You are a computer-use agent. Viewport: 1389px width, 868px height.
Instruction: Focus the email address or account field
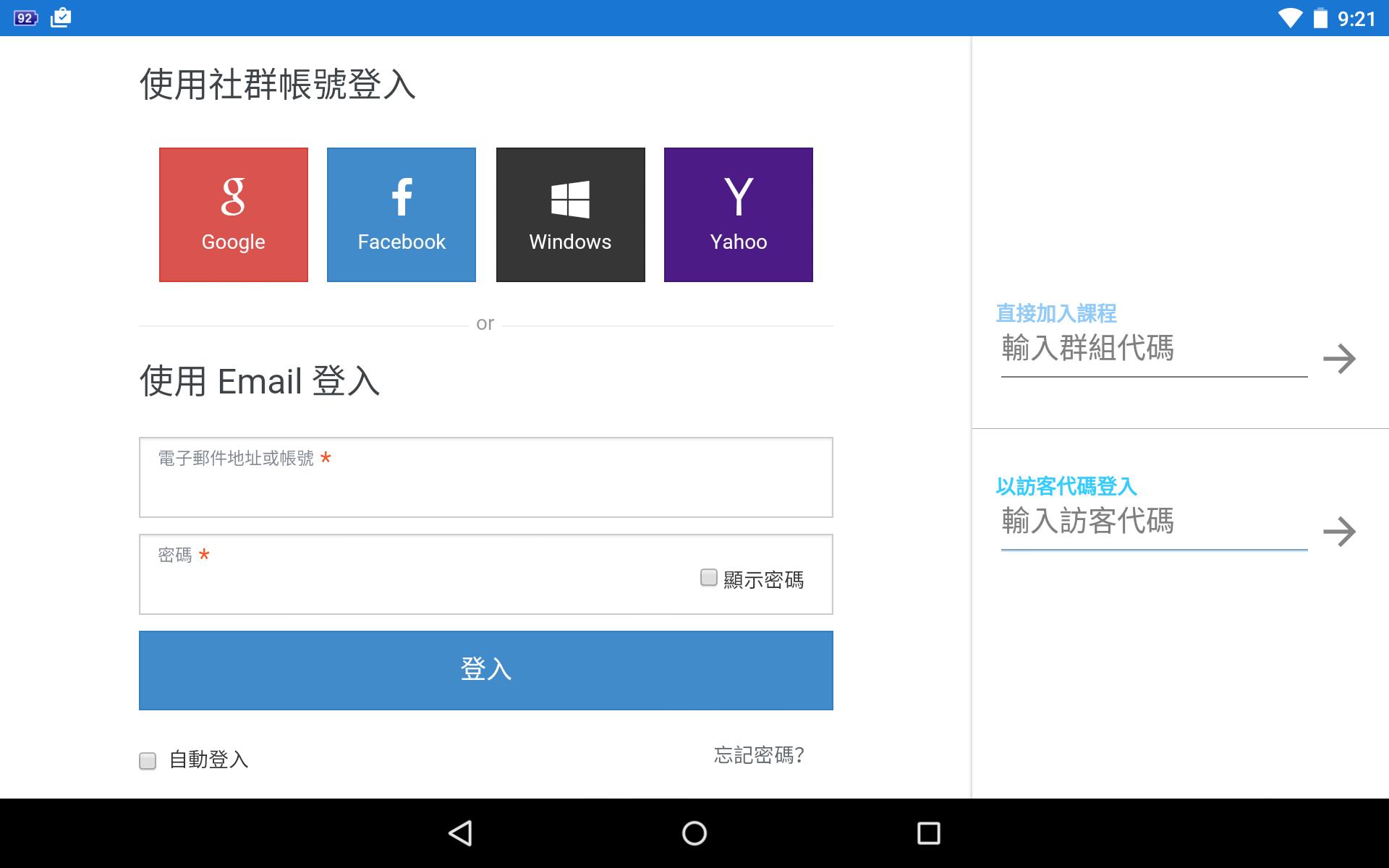(x=485, y=488)
